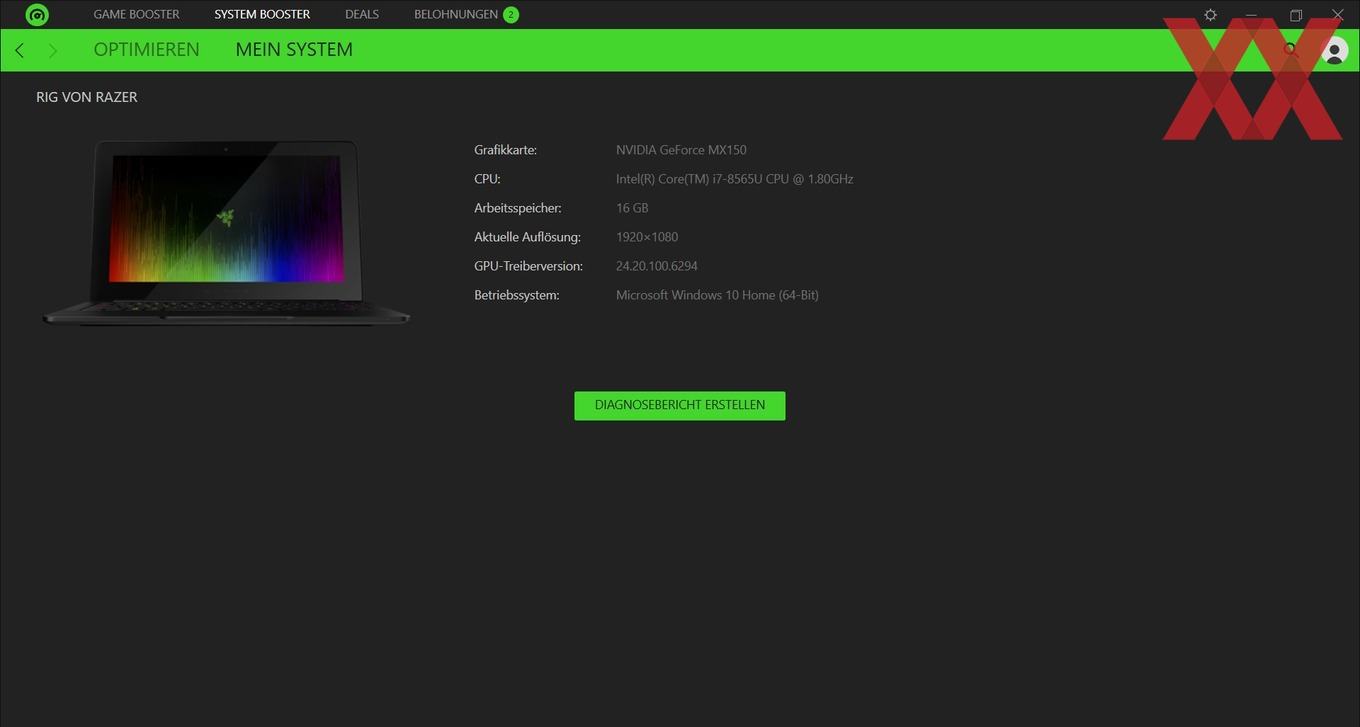Open settings via the gear icon
Image resolution: width=1360 pixels, height=727 pixels.
pos(1210,15)
